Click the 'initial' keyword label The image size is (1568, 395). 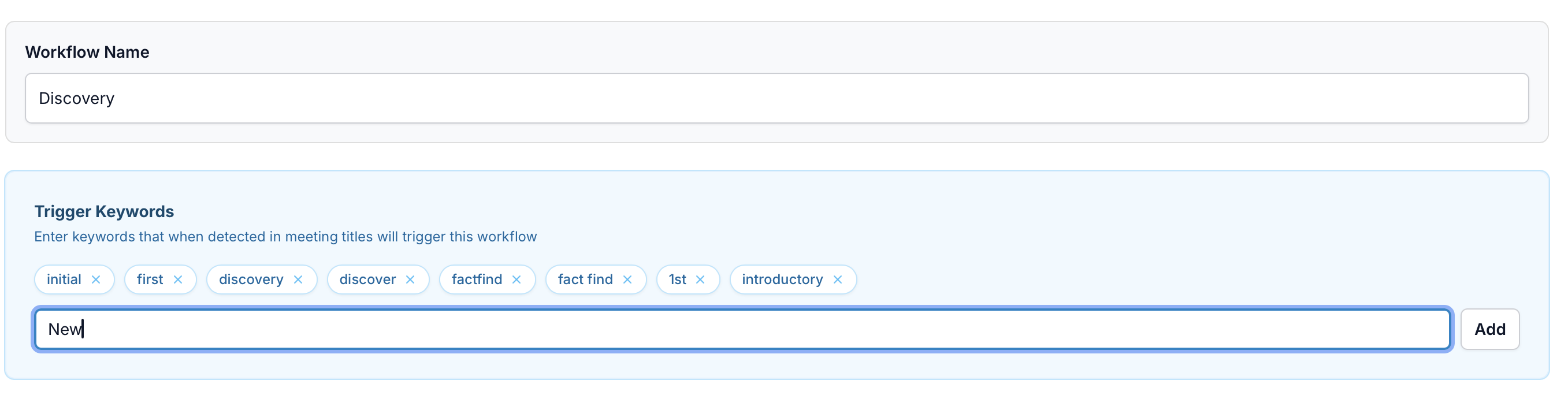[64, 280]
